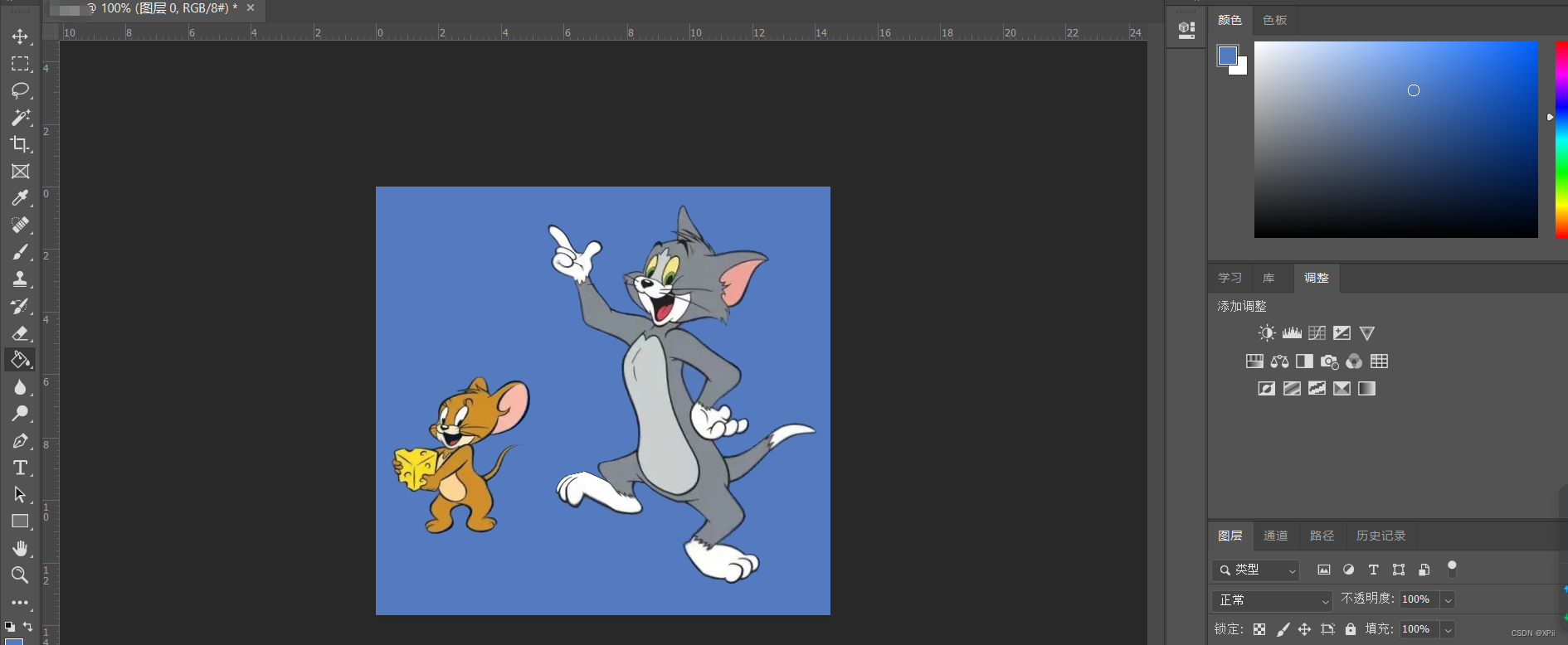
Task: Toggle adjustment layer filter in Layers panel
Action: tap(1348, 570)
